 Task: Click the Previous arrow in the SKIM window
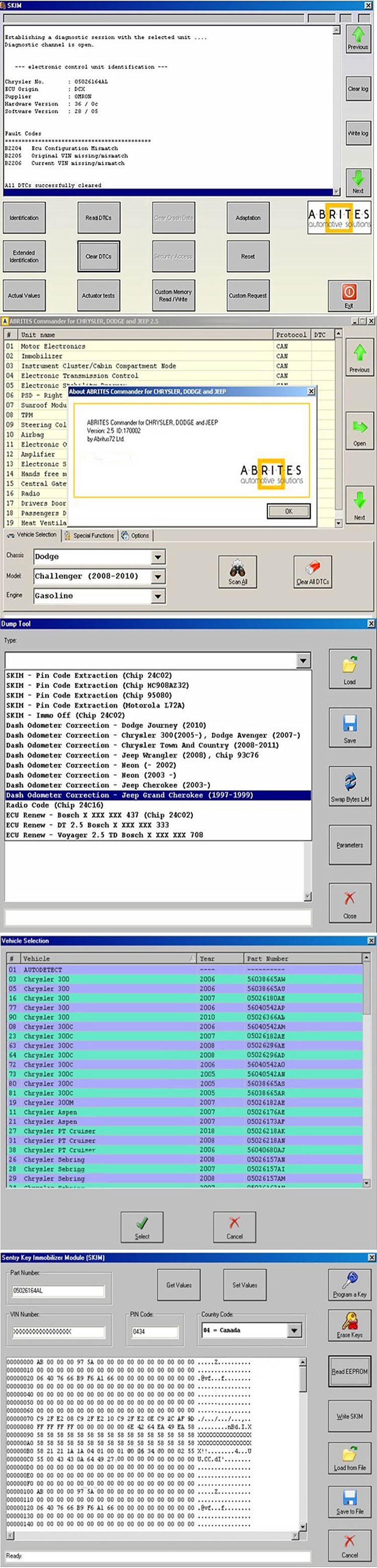357,39
